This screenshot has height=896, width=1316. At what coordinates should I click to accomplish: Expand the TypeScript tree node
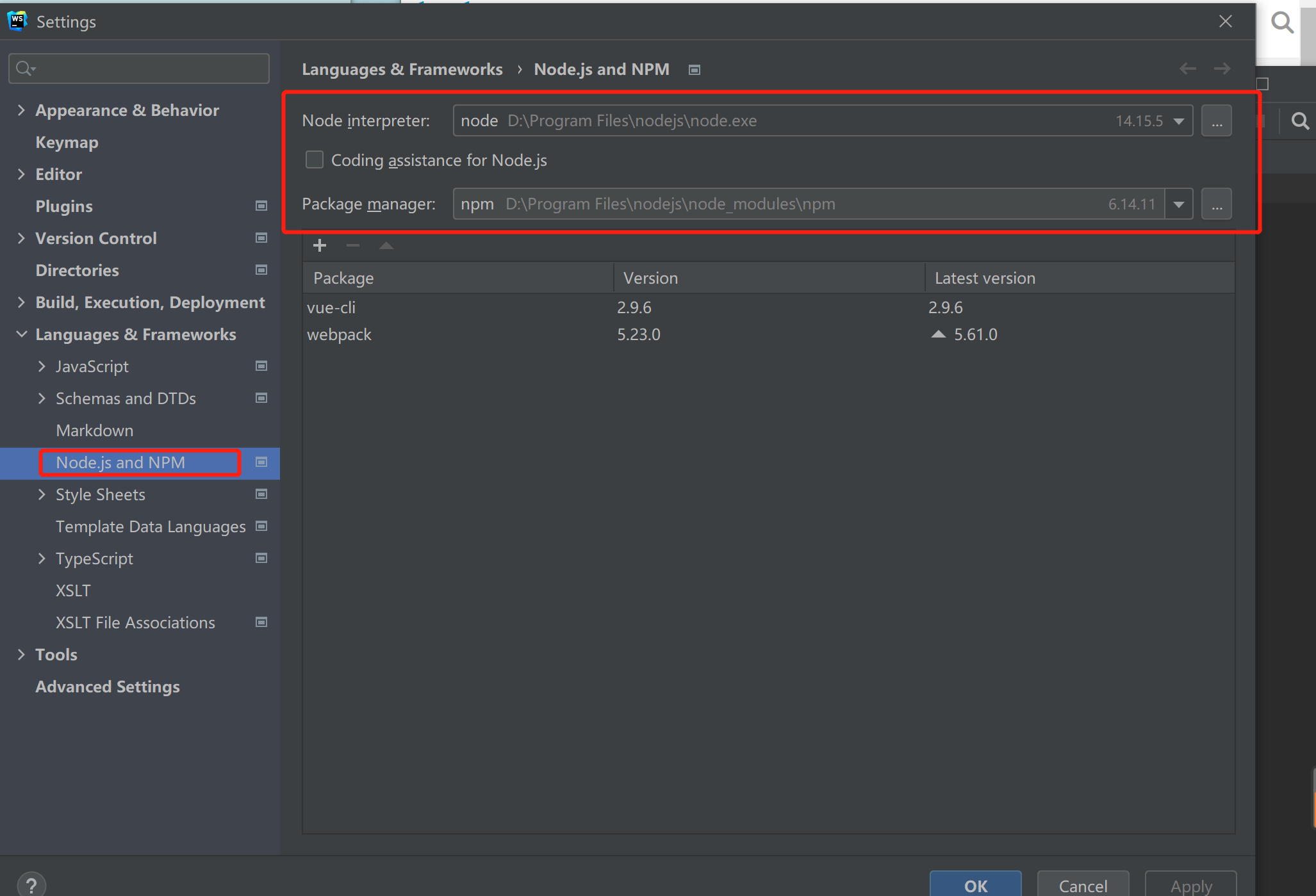(42, 558)
